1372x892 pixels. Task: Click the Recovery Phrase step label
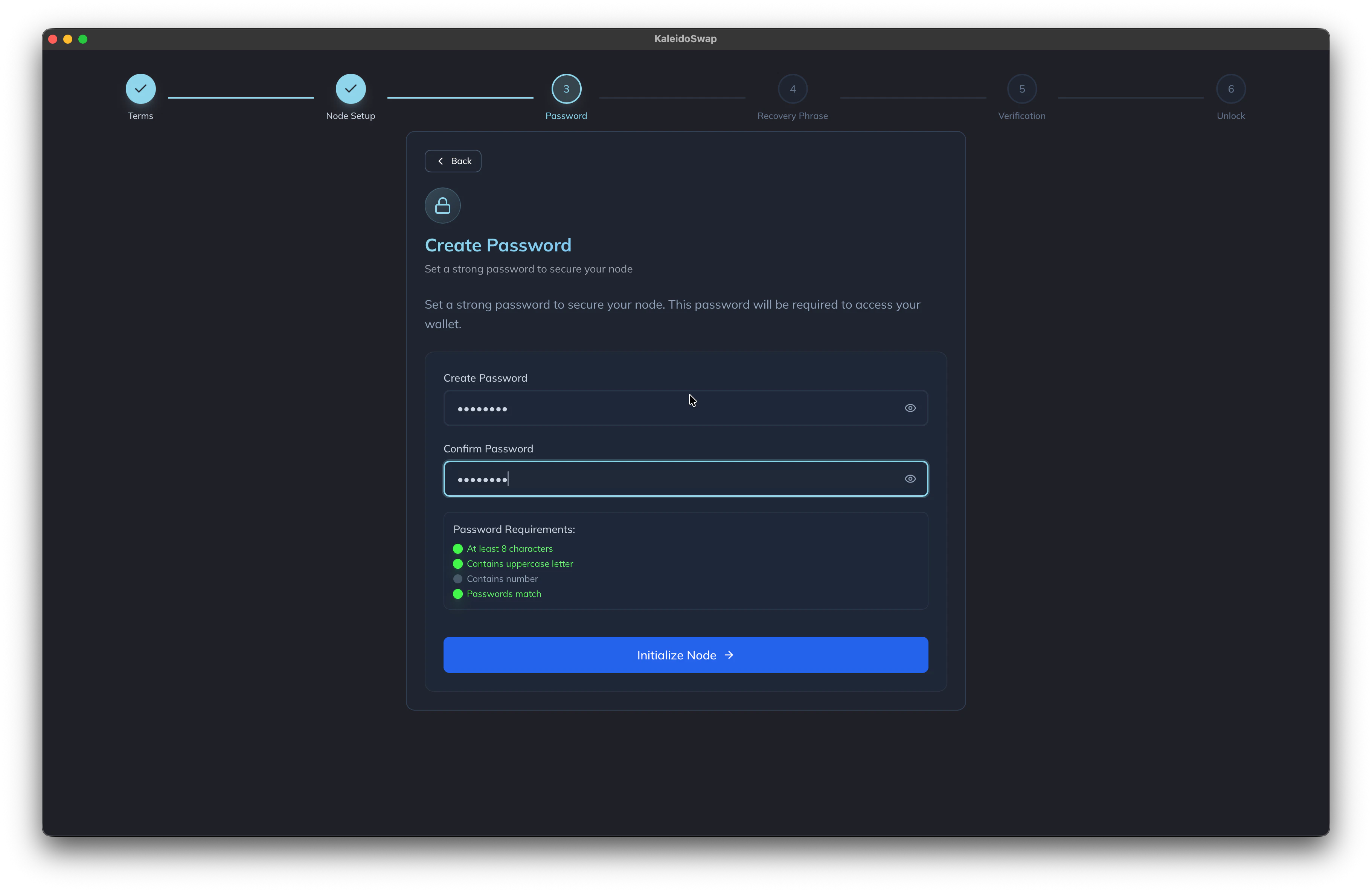(793, 116)
